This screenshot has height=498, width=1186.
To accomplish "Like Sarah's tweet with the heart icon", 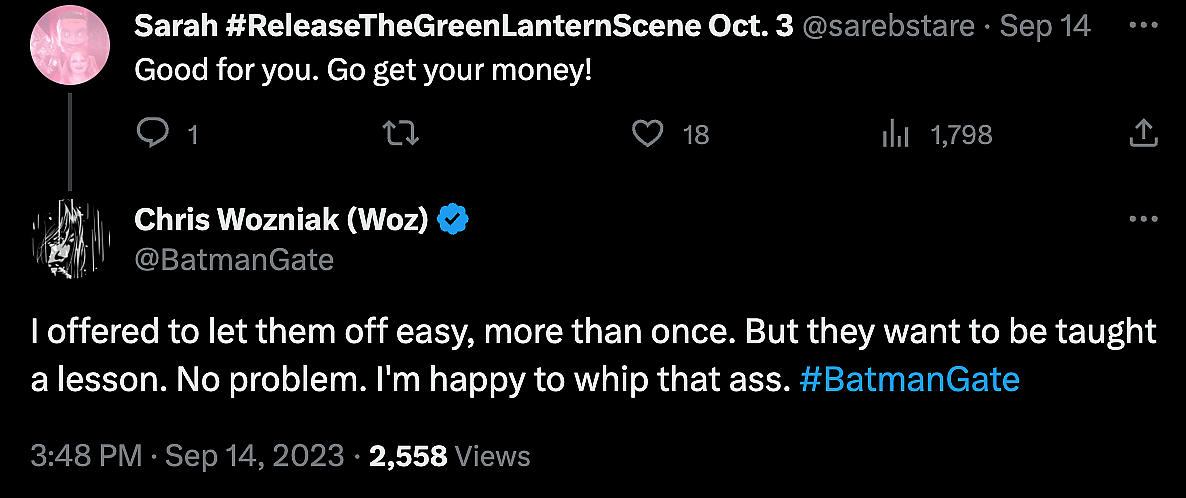I will click(651, 133).
